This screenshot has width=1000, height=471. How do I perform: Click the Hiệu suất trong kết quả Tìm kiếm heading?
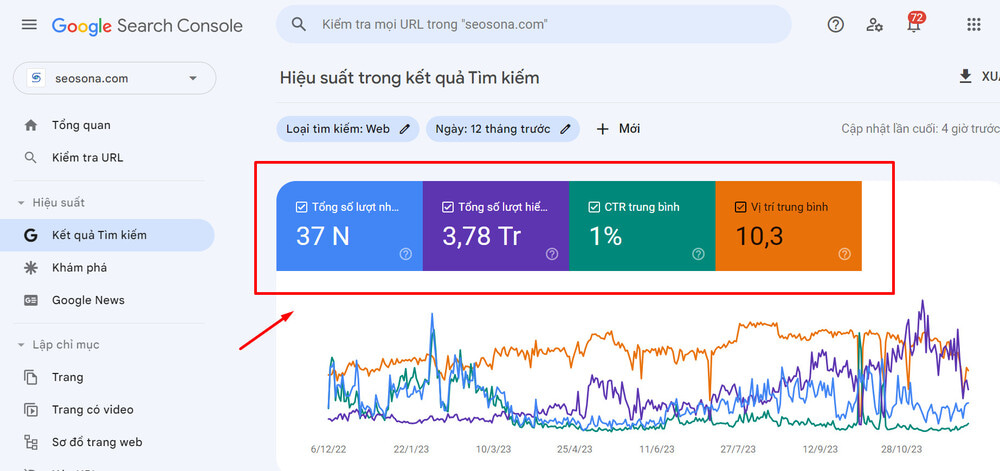pyautogui.click(x=409, y=78)
